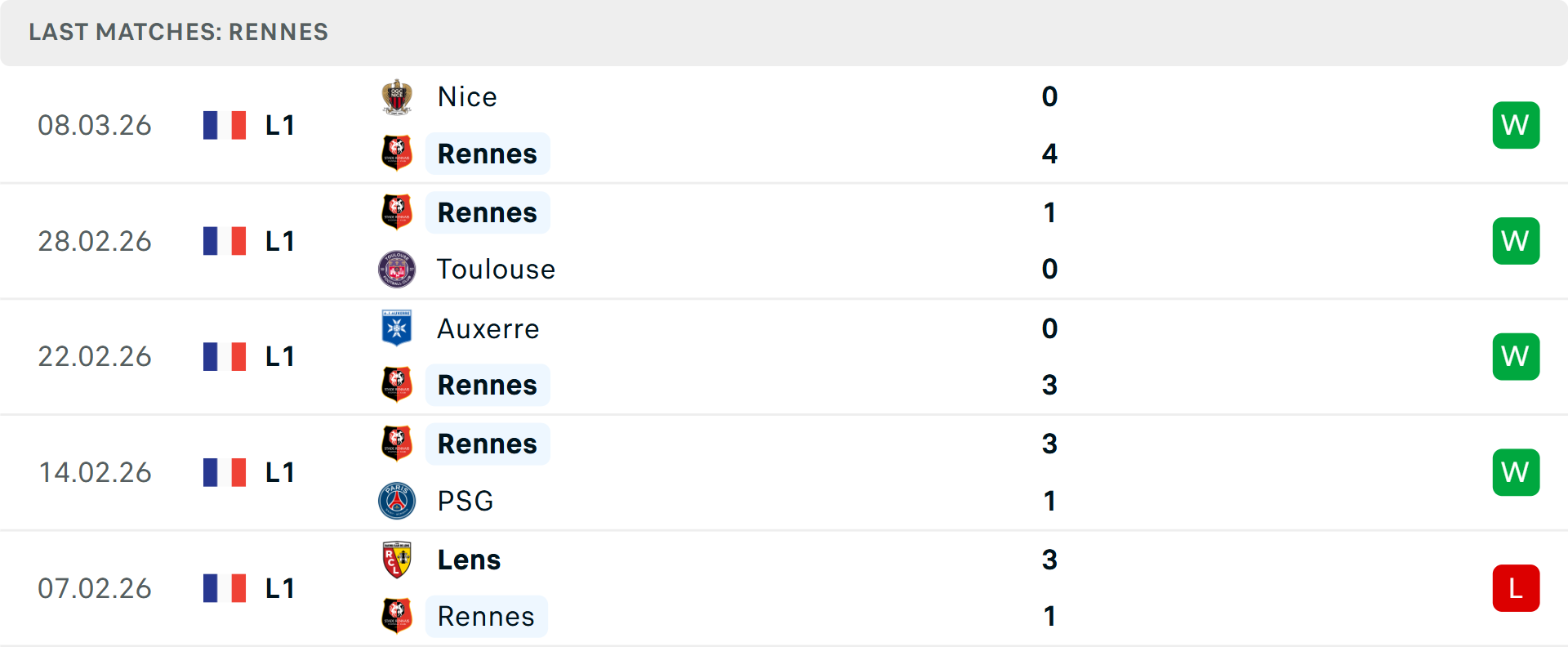Open the Rennes team name link
The image size is (1568, 647).
[x=488, y=212]
